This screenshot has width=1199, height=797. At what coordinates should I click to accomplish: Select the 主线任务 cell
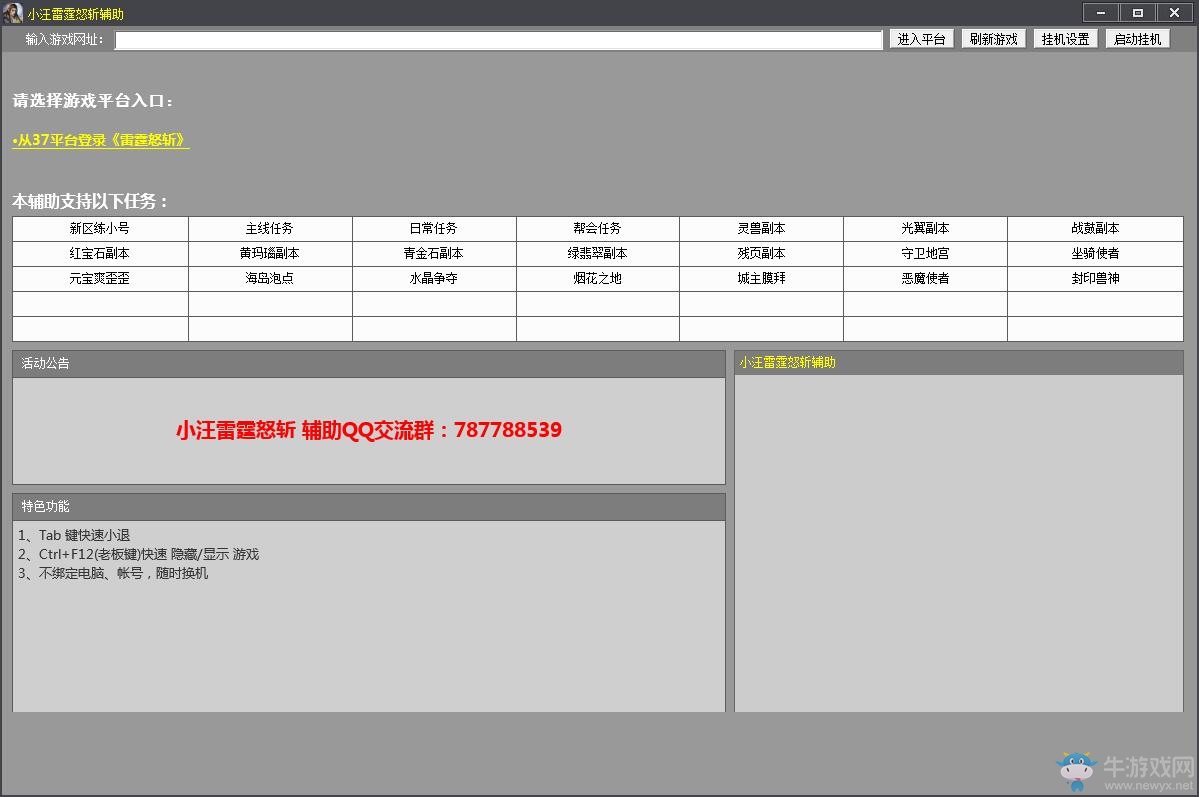270,229
